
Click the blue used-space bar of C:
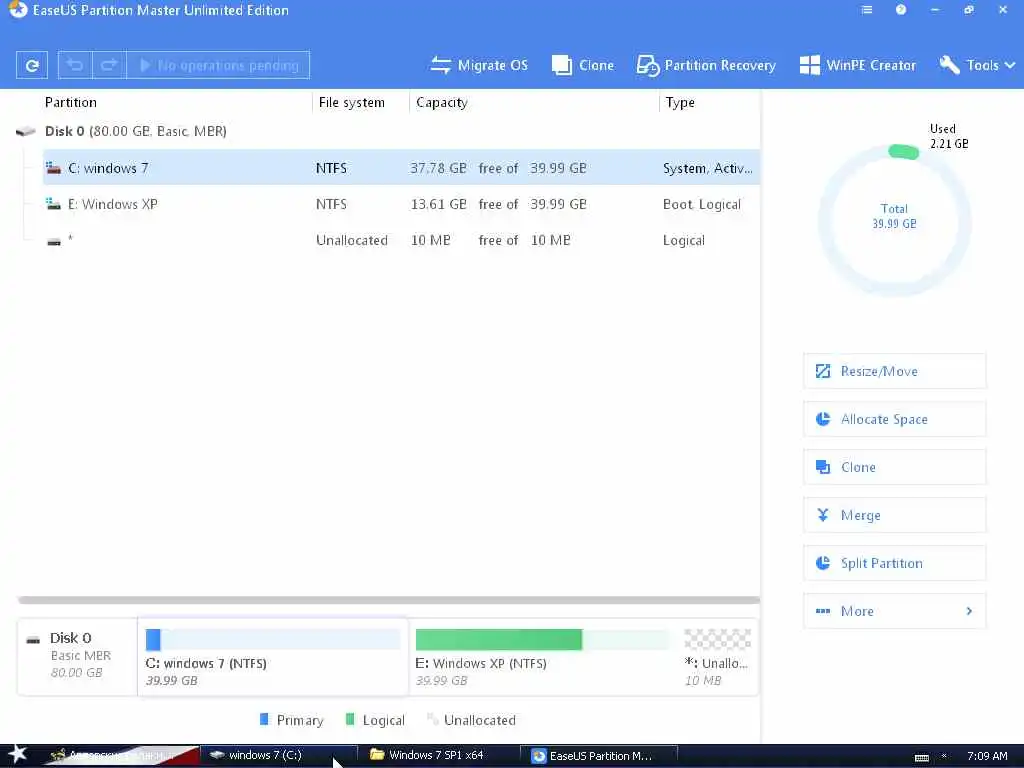pos(153,639)
